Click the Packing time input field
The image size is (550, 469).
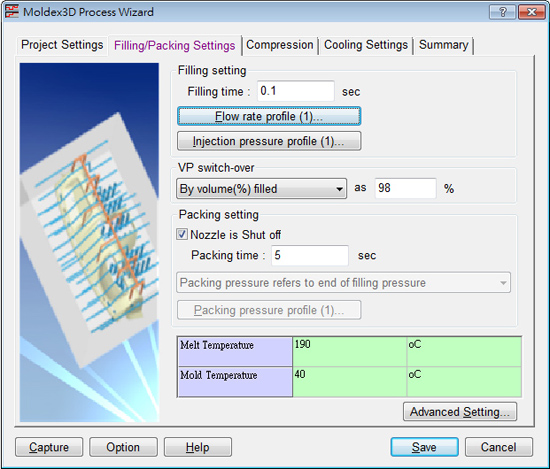310,255
